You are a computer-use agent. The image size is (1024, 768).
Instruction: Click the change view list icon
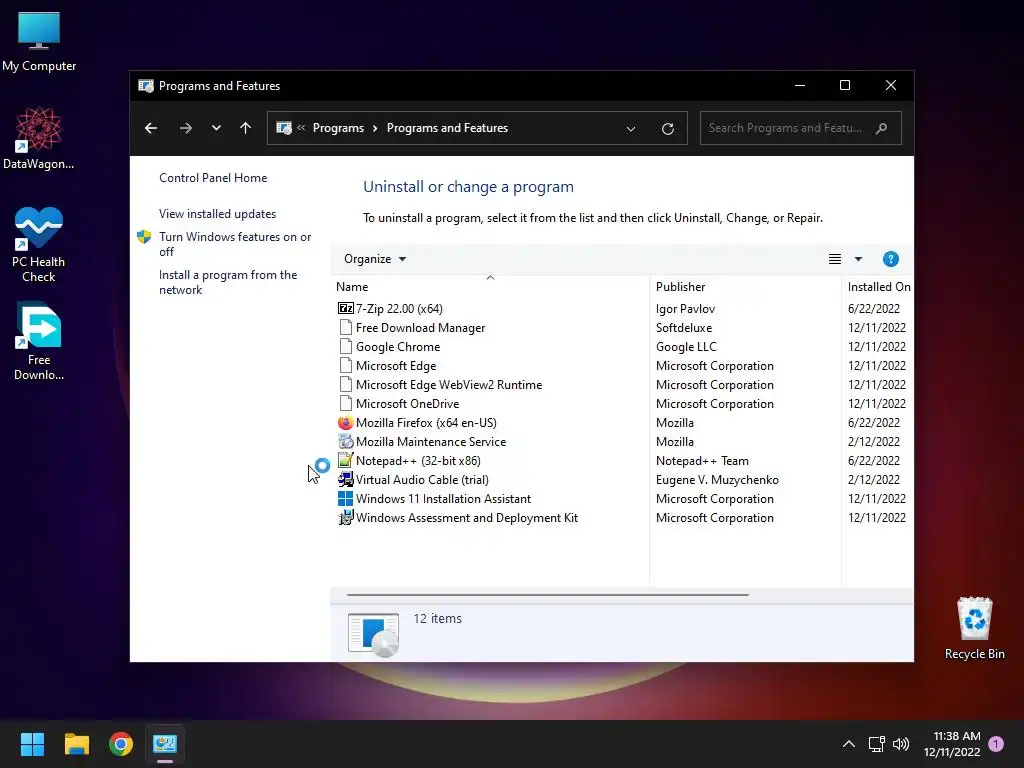[x=835, y=259]
